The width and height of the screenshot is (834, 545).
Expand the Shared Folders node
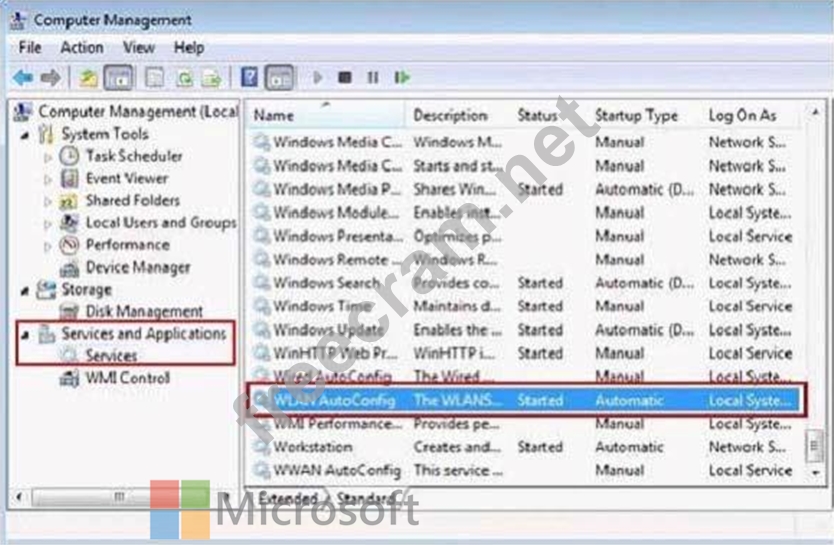pos(48,202)
